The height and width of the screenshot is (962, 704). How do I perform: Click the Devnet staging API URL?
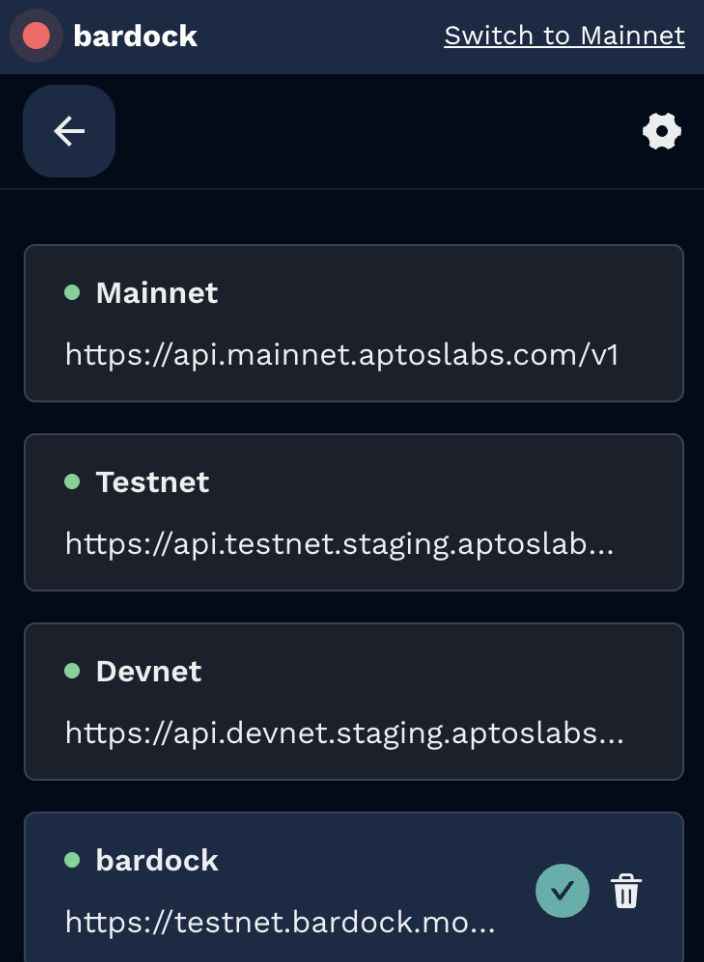[344, 733]
